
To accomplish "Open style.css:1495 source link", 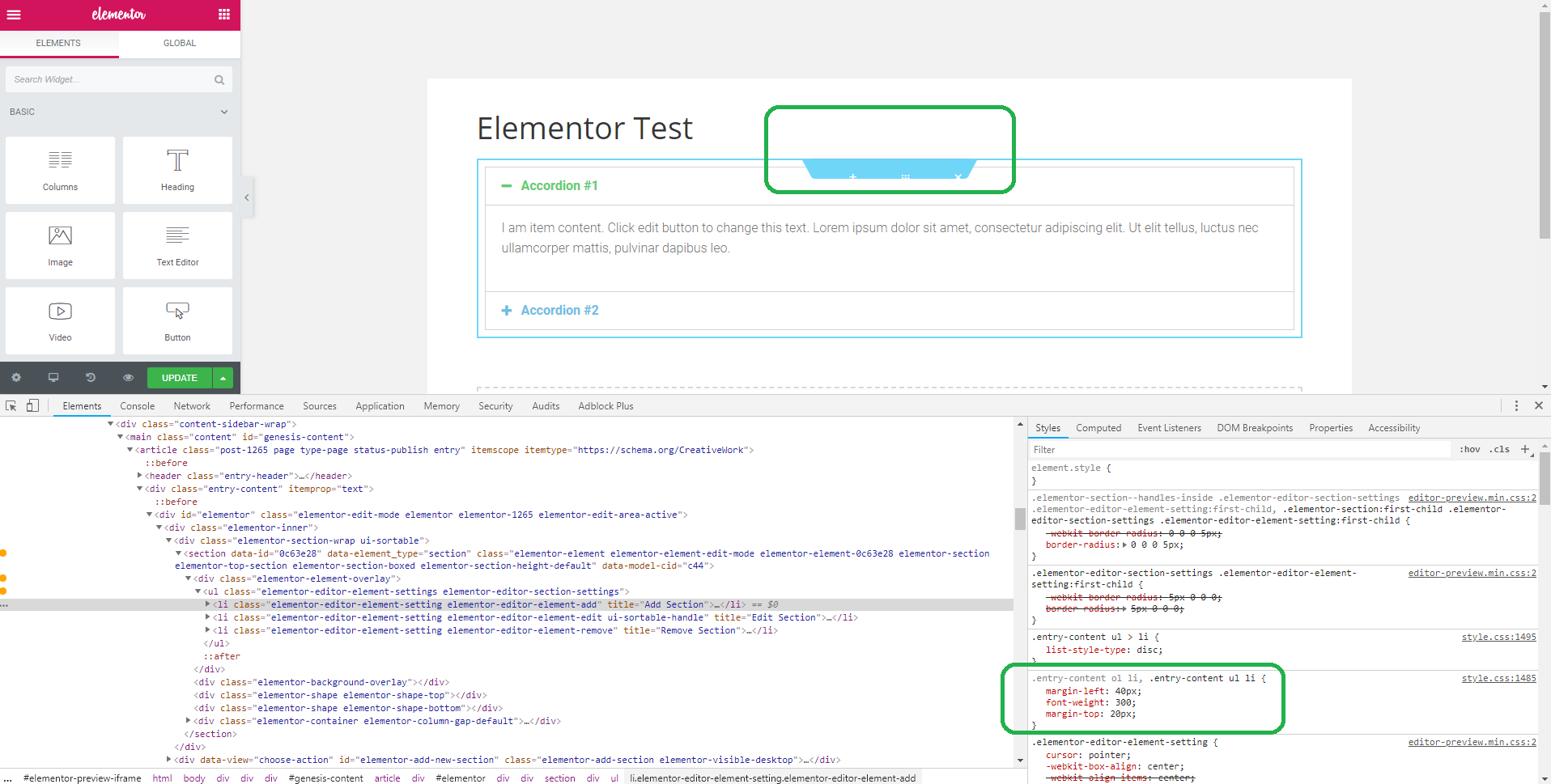I will click(x=1498, y=638).
